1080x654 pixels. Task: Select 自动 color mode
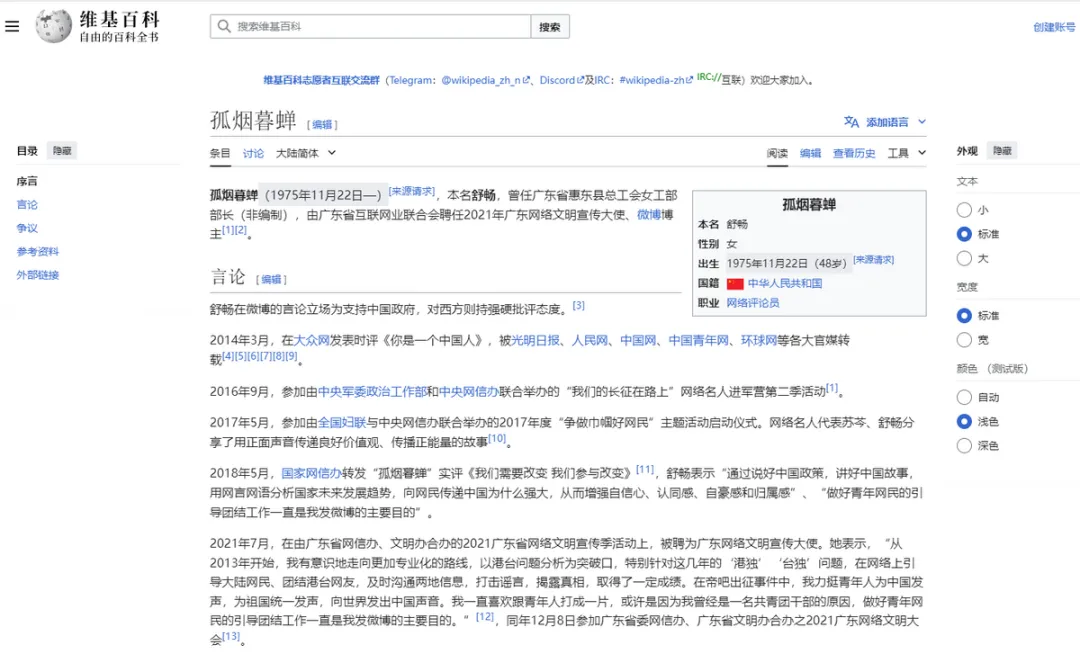click(x=964, y=397)
